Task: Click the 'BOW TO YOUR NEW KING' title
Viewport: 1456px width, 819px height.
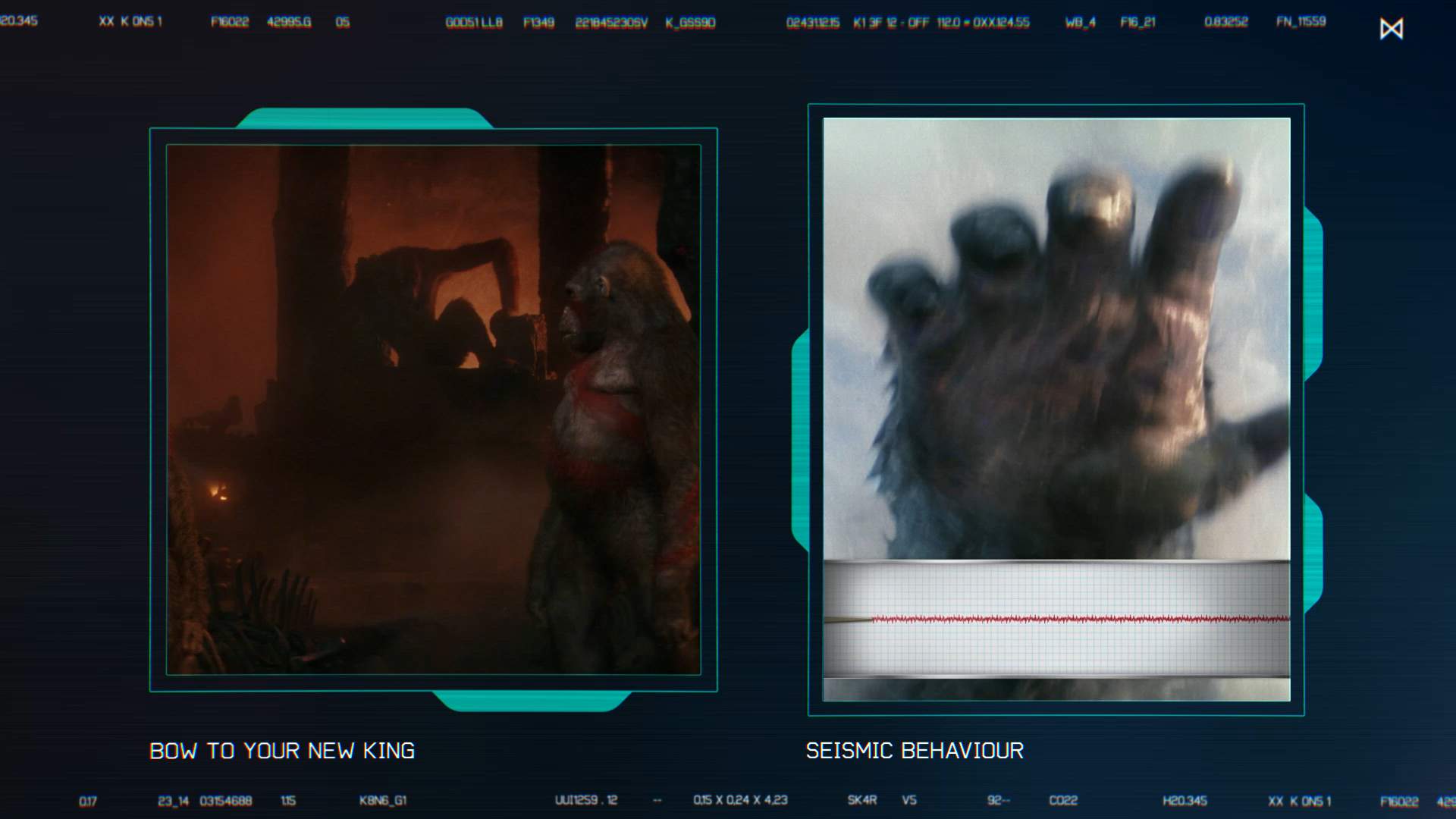Action: coord(282,751)
